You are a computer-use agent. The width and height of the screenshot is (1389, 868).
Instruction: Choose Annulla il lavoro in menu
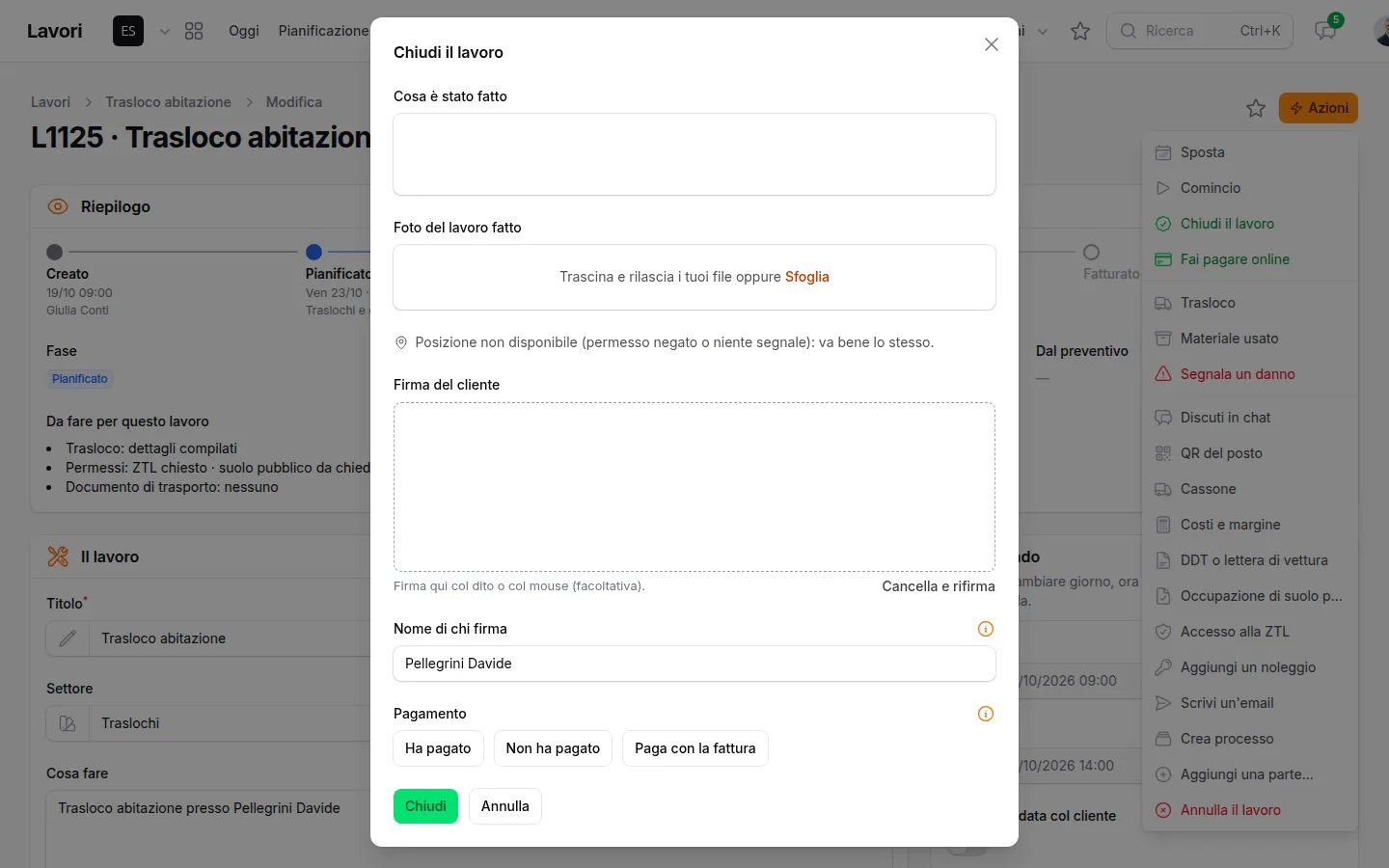1250,810
